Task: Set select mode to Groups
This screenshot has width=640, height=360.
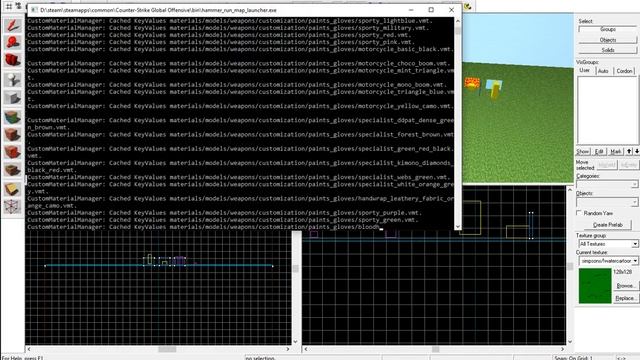Action: (607, 29)
